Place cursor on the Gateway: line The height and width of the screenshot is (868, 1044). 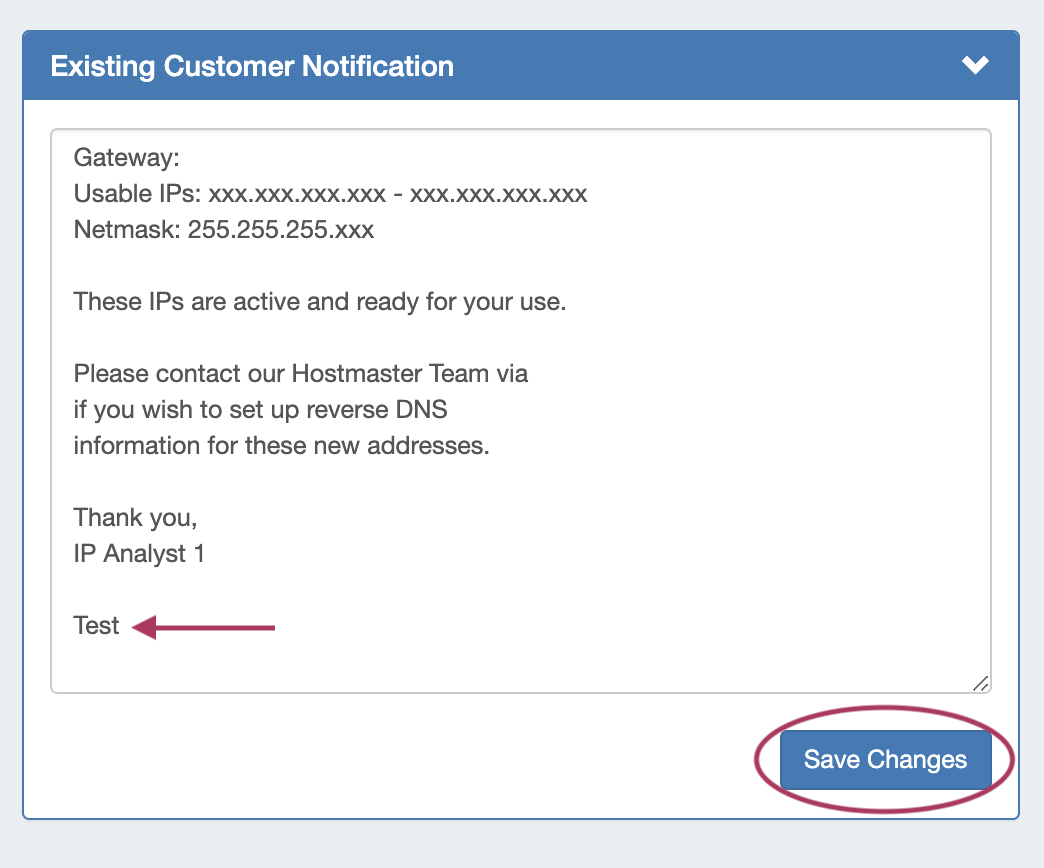coord(125,158)
